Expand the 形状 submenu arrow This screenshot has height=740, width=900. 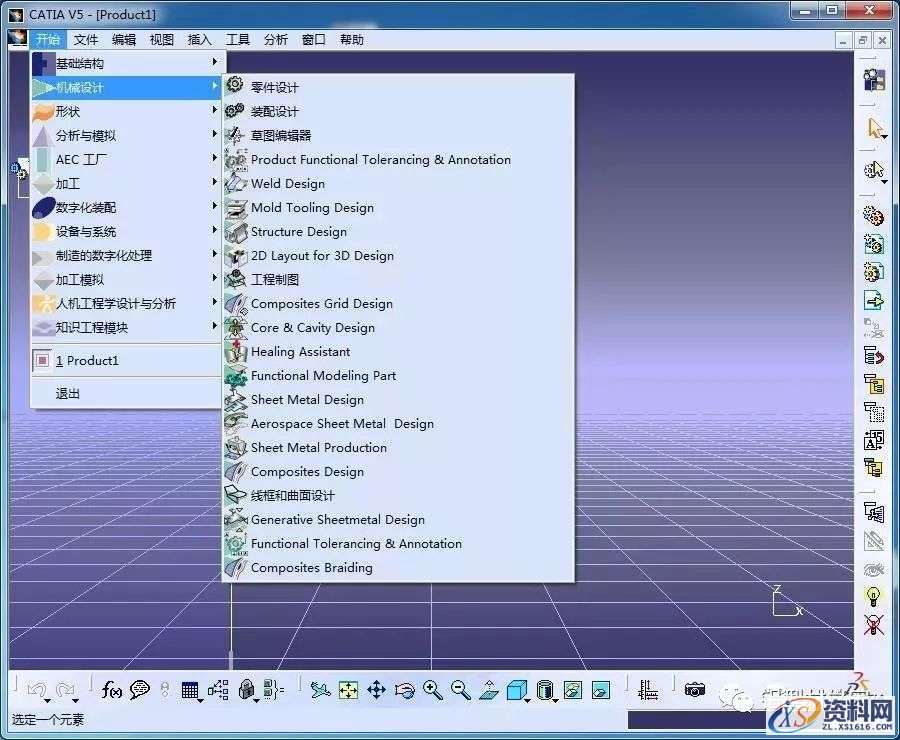pos(214,111)
